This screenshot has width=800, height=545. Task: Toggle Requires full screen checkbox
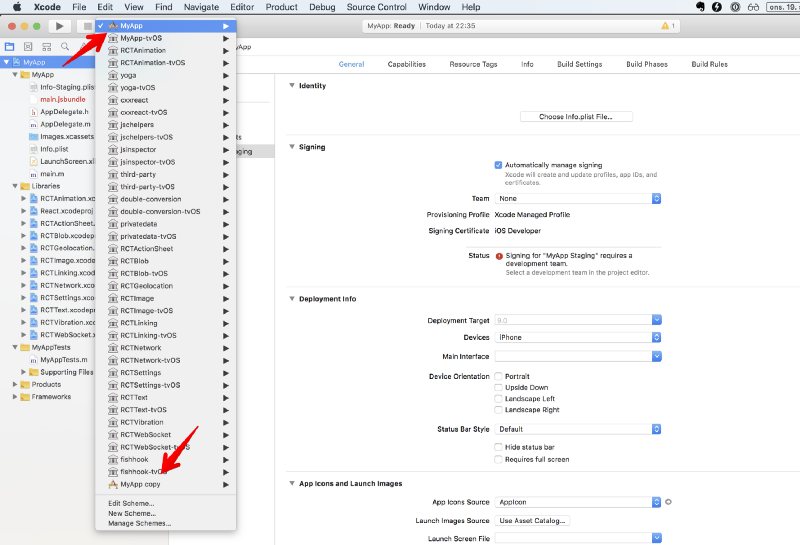pos(498,459)
